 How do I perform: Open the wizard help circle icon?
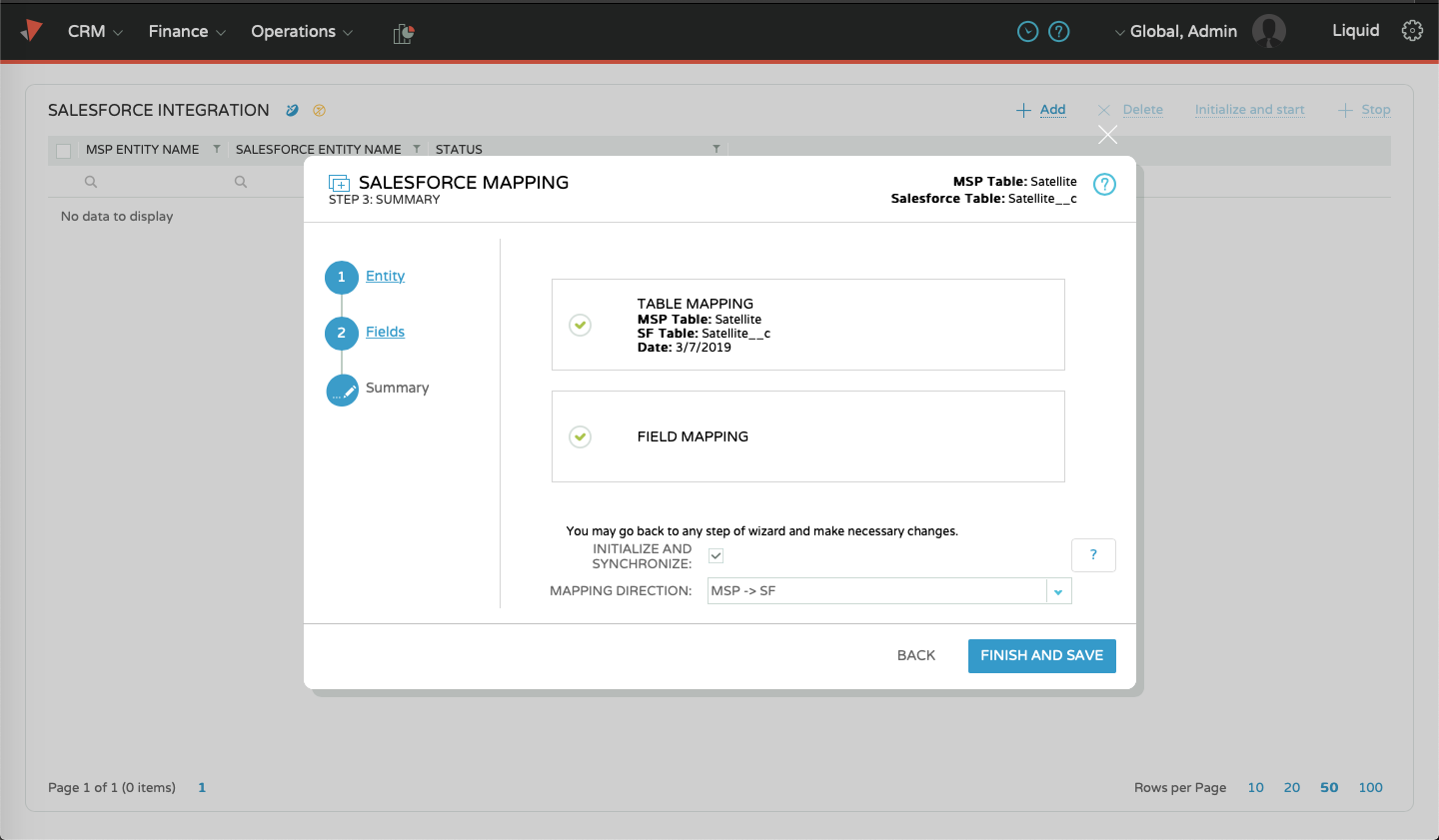pos(1104,185)
